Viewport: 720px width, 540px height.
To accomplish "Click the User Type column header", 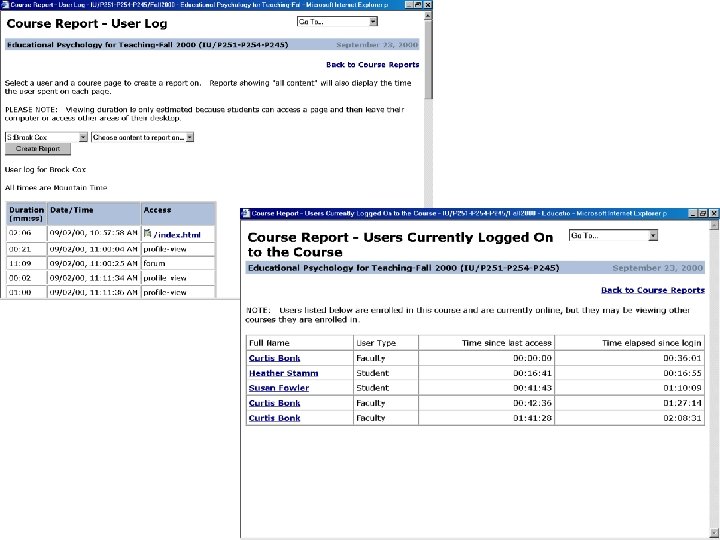I will 386,343.
